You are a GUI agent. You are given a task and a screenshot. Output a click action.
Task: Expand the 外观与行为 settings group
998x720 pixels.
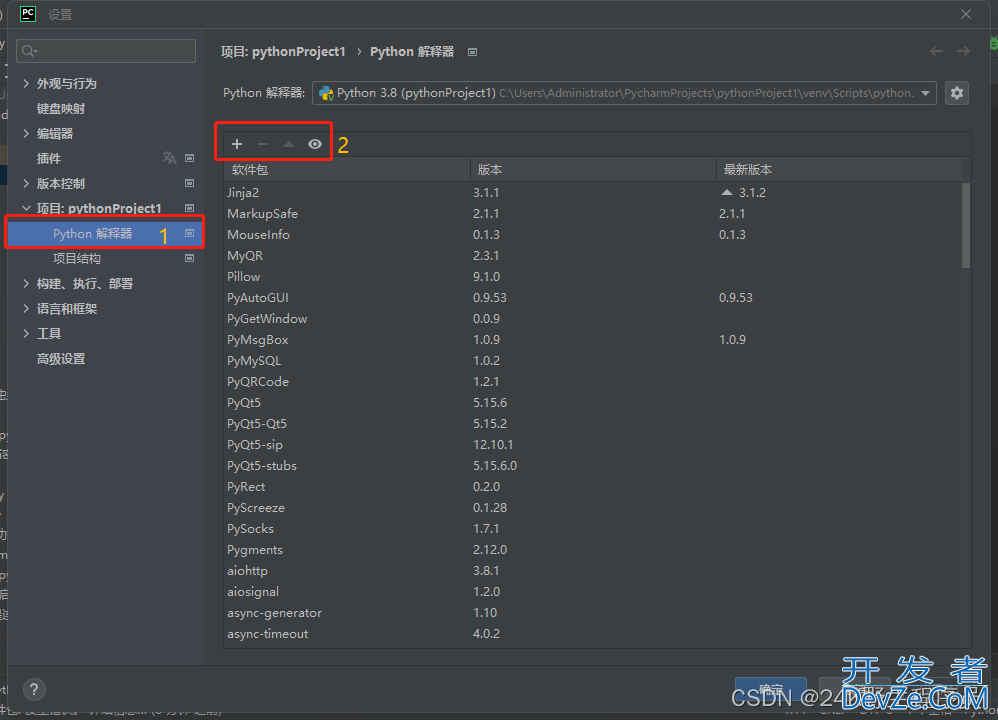coord(26,83)
